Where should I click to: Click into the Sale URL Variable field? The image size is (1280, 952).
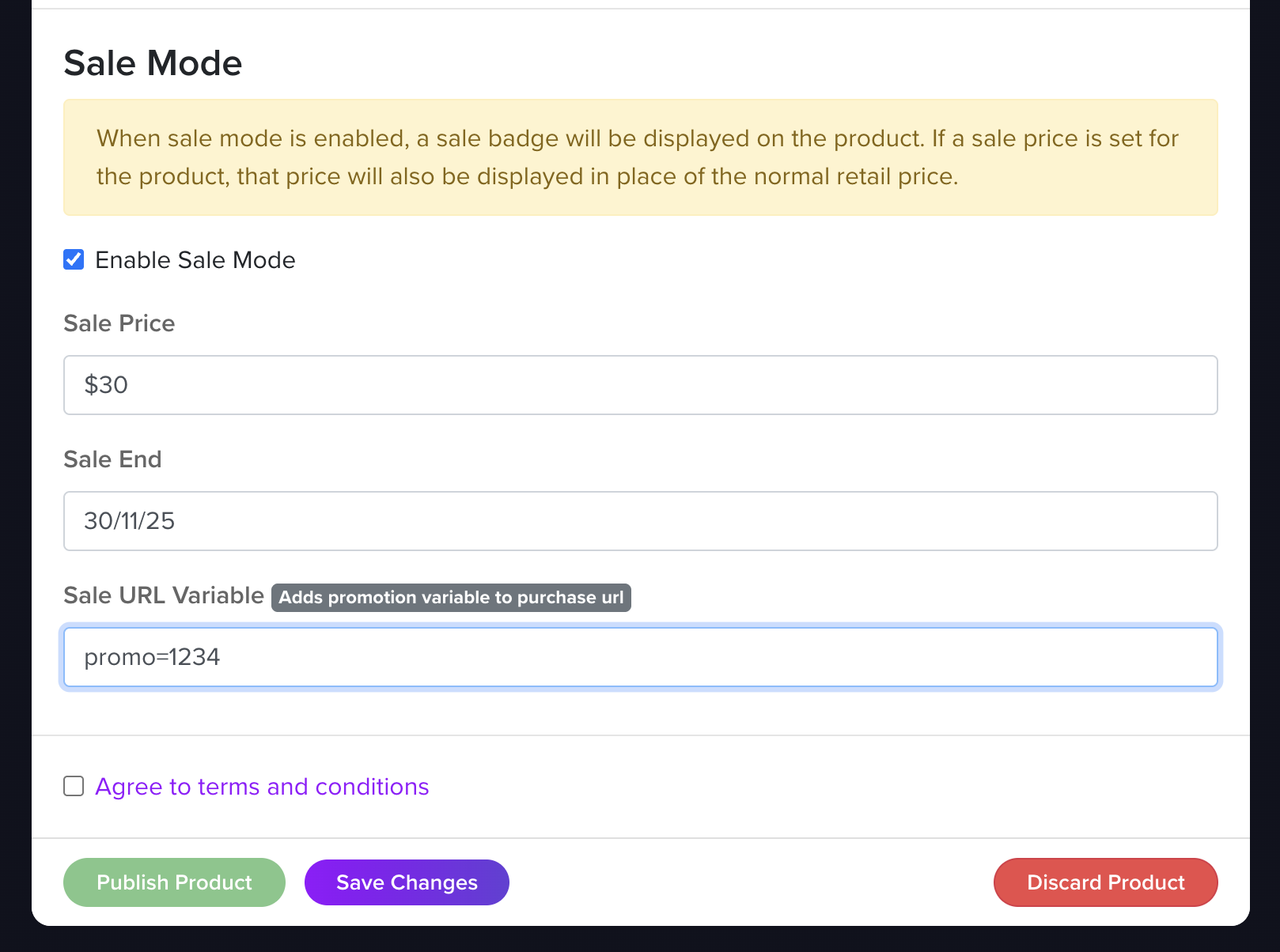click(639, 657)
